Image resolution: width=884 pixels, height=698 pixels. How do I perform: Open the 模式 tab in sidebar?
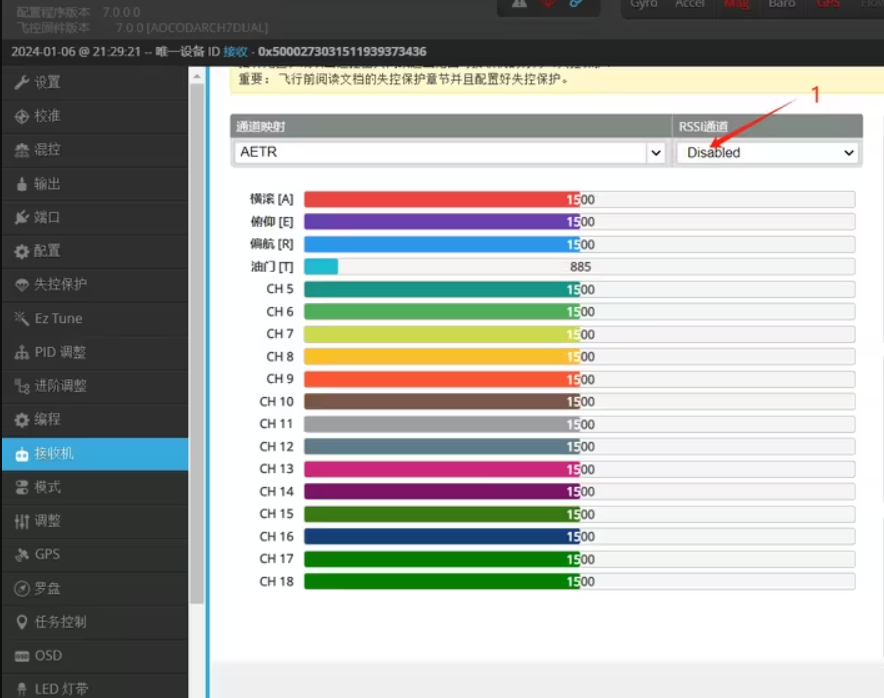coord(48,487)
